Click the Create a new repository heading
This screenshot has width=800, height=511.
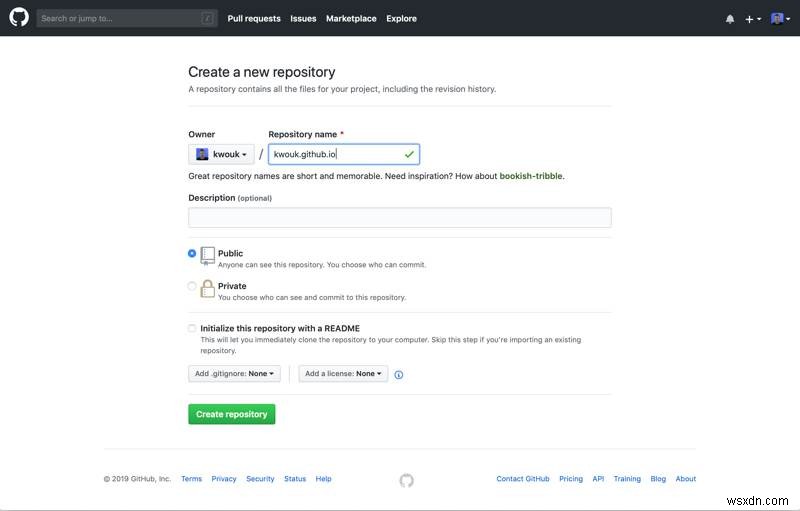point(262,72)
